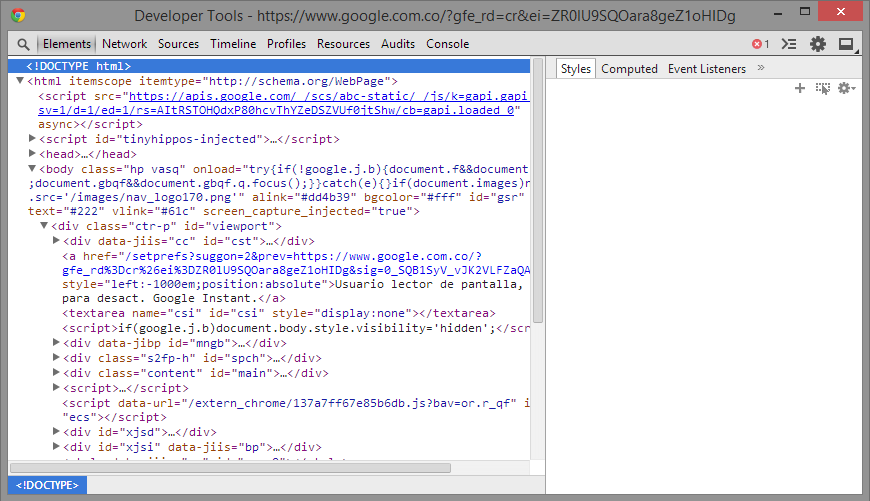Switch to the Timeline tab

pos(233,44)
